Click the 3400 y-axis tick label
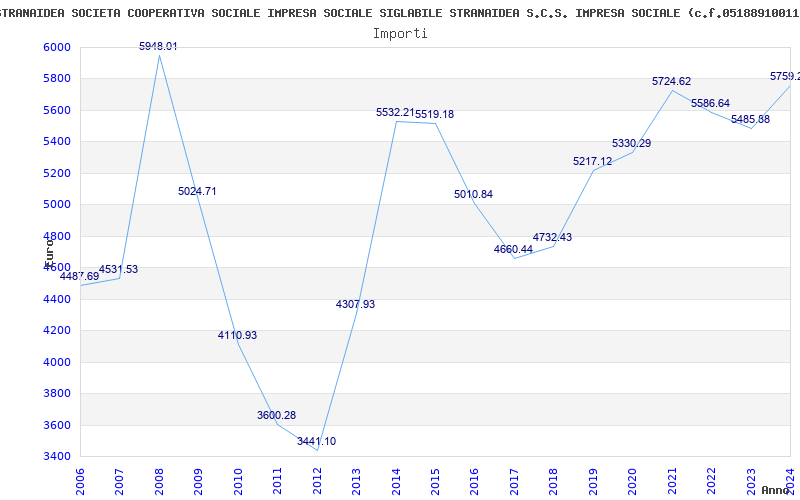The height and width of the screenshot is (500, 800). (57, 457)
